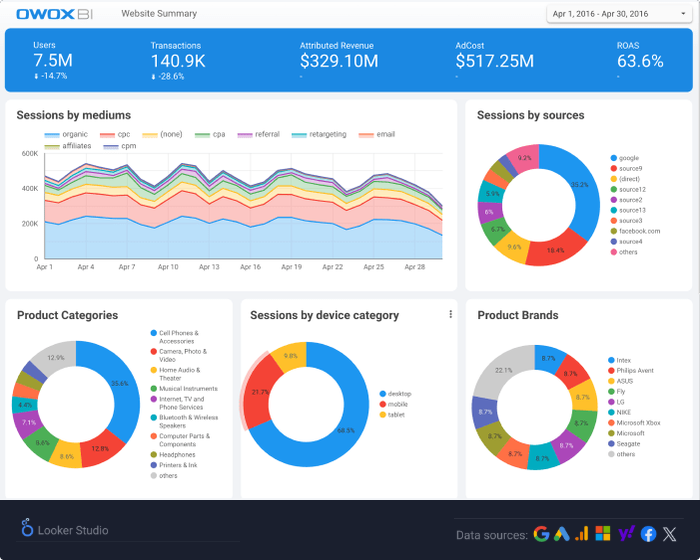Click the Transactions decrease arrow icon
The height and width of the screenshot is (560, 700).
pyautogui.click(x=153, y=77)
